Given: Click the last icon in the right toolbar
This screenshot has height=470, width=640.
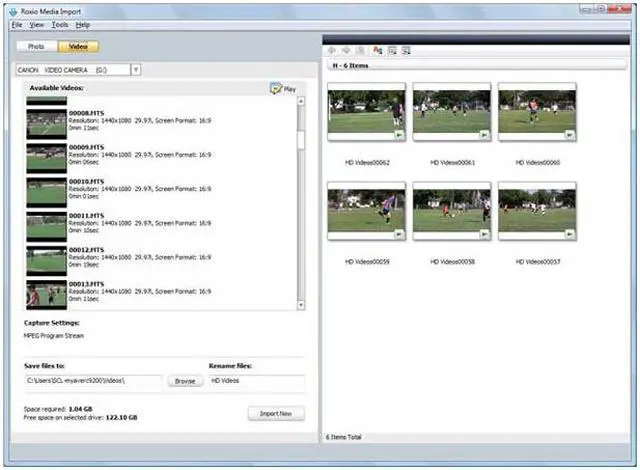Looking at the screenshot, I should click(407, 49).
